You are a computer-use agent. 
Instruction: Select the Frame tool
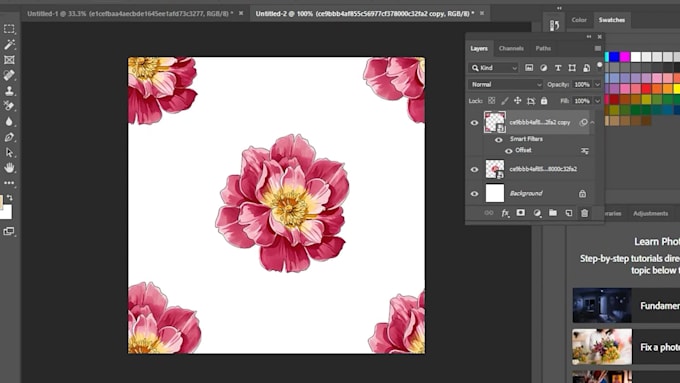click(9, 60)
